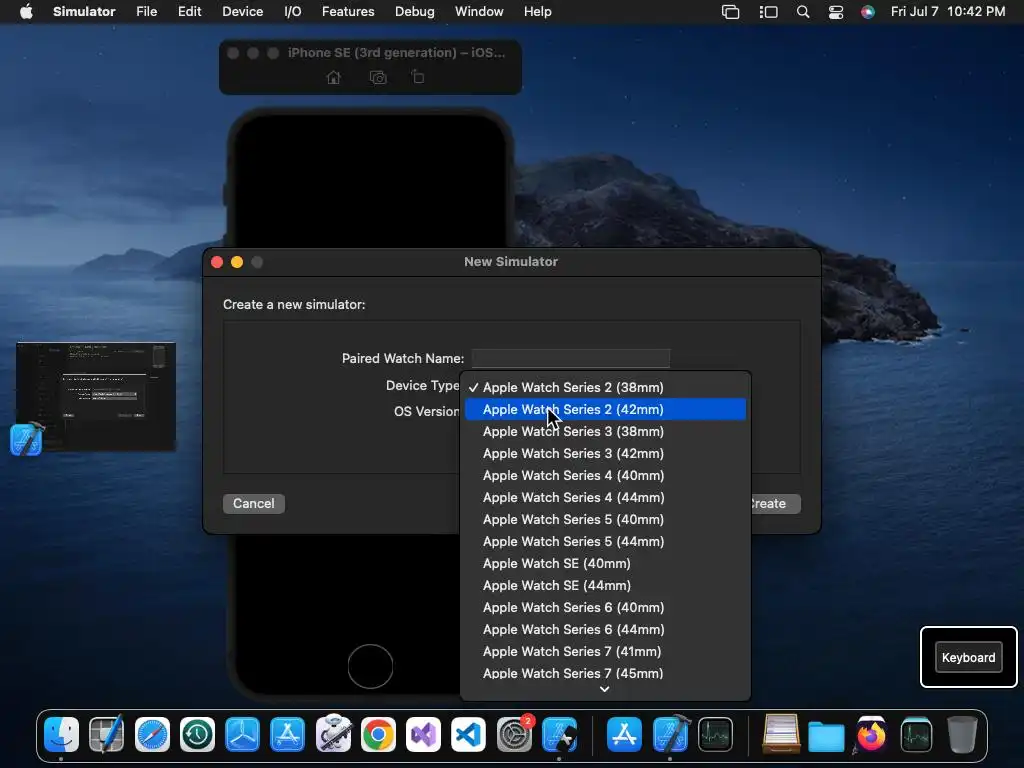
Task: Open Finder from the dock
Action: pyautogui.click(x=61, y=734)
